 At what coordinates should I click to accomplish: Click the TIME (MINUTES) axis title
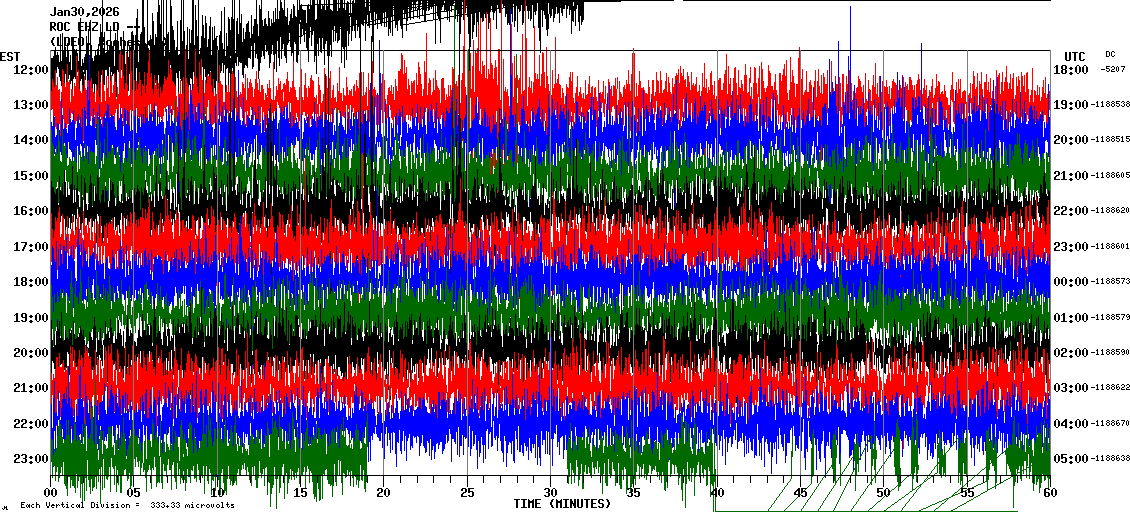pyautogui.click(x=562, y=504)
